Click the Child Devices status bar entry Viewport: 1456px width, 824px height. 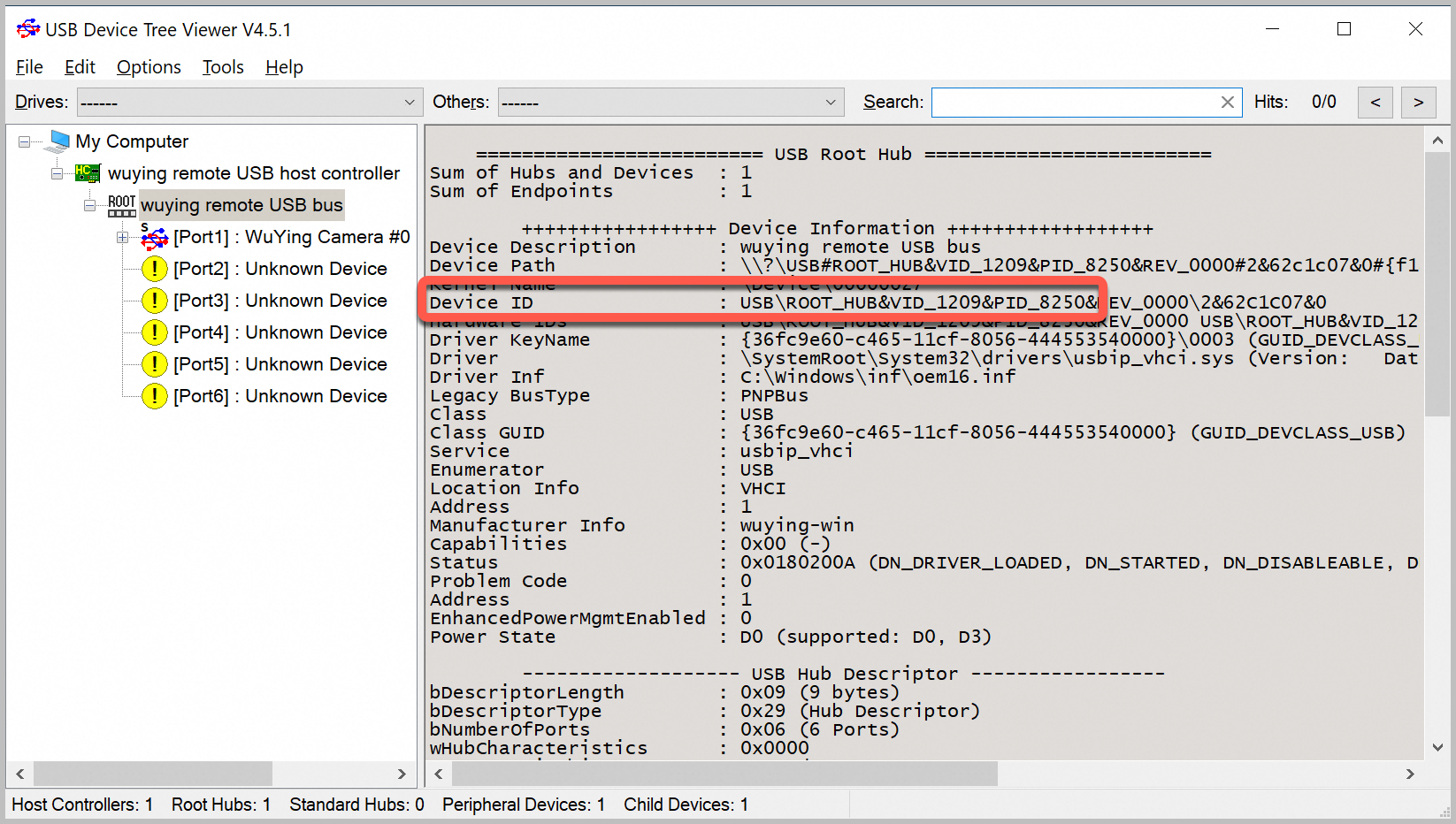point(686,805)
